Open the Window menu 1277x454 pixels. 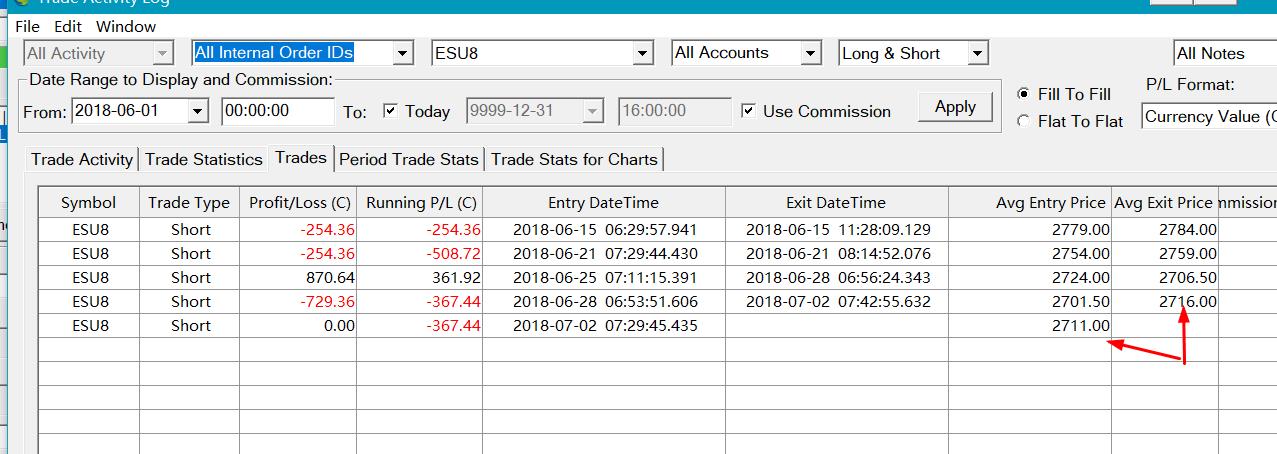click(x=126, y=26)
